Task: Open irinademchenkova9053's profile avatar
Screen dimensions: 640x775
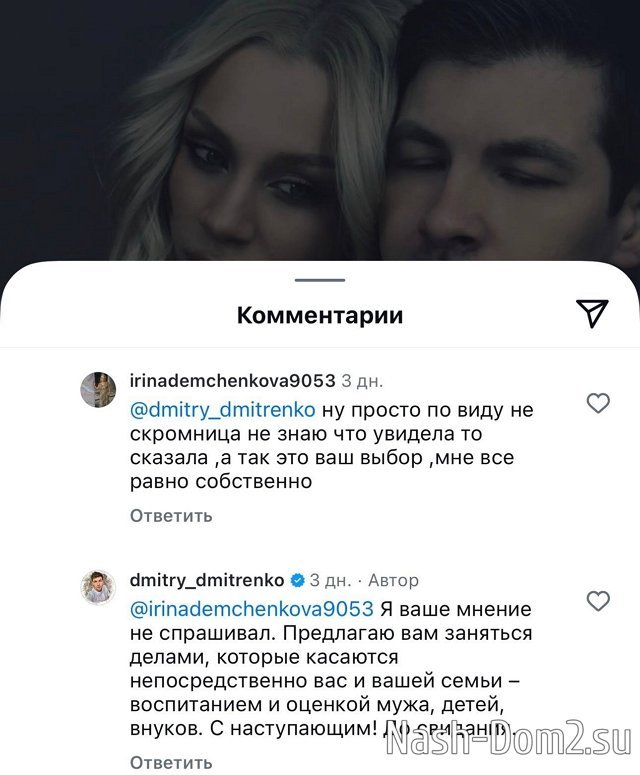Action: [98, 389]
